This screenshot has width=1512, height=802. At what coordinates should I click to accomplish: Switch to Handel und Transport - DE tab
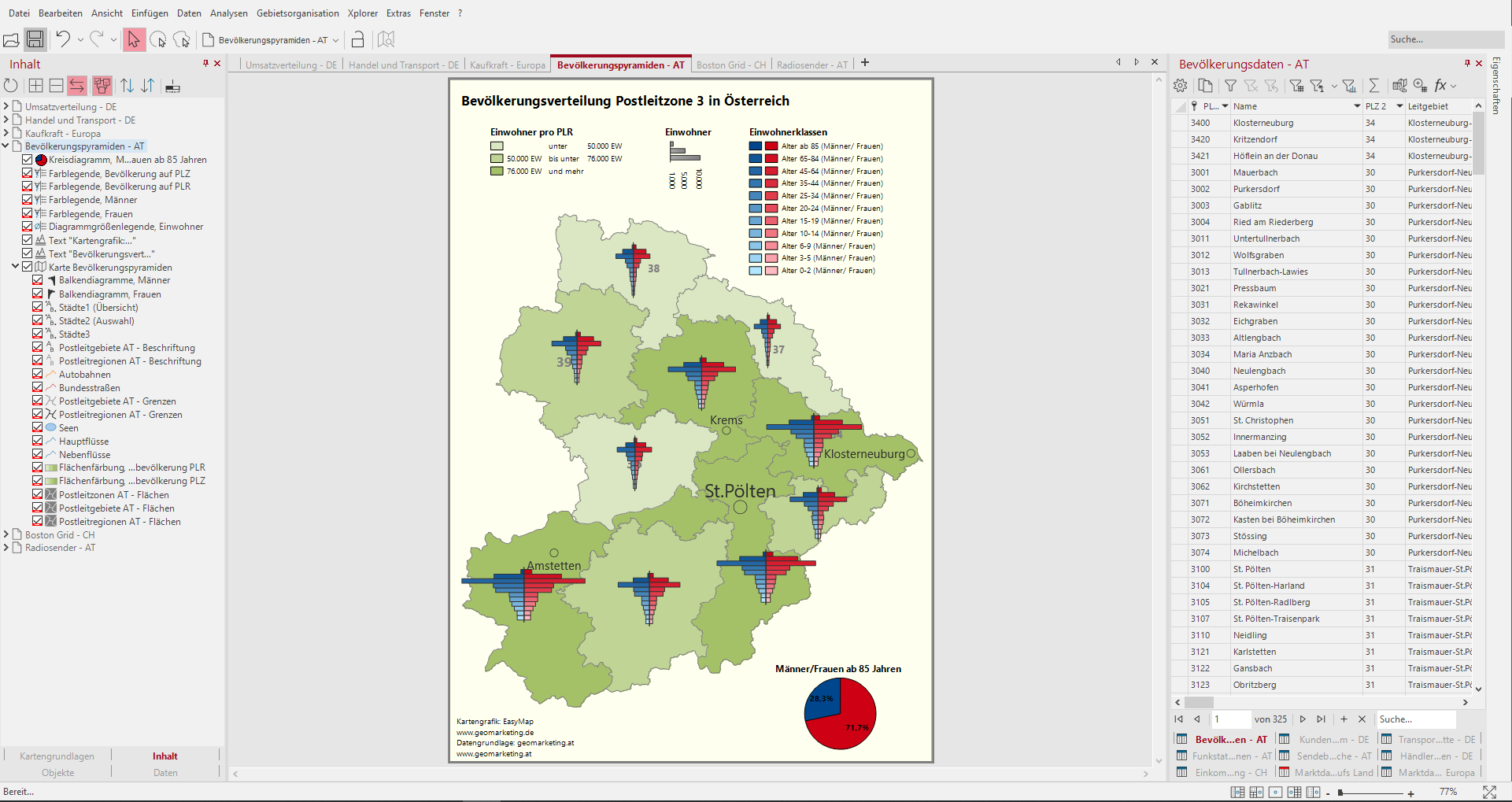pos(404,65)
